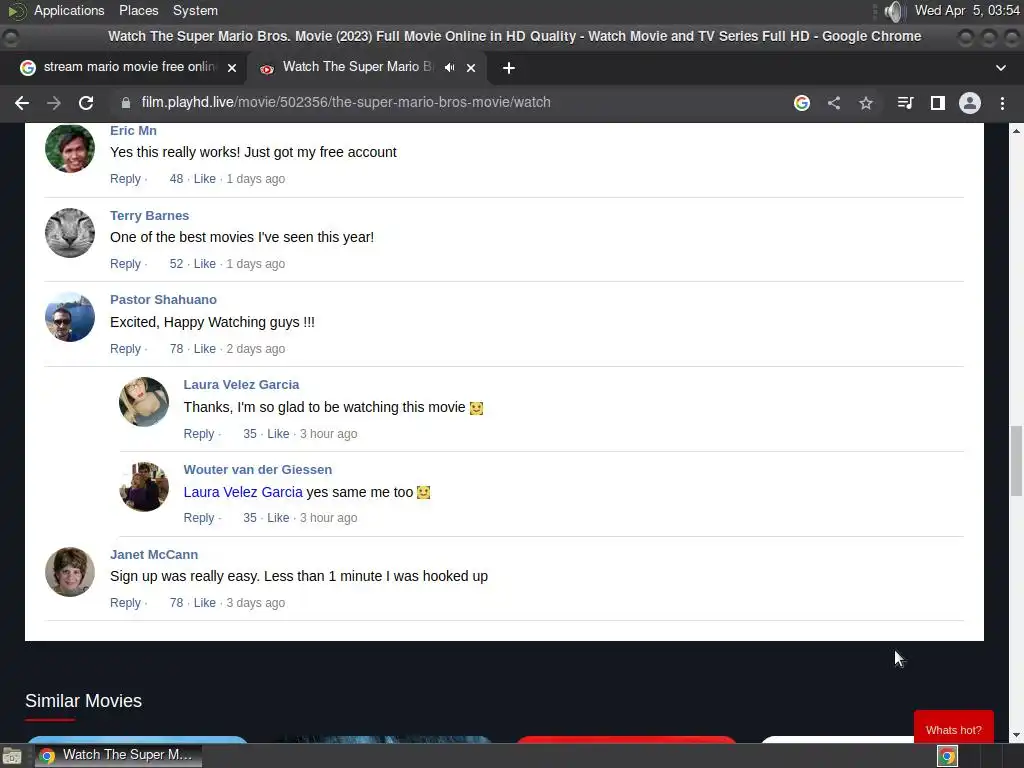Click Show Desktop icon in bottom panel
This screenshot has height=768, width=1024.
(12, 756)
